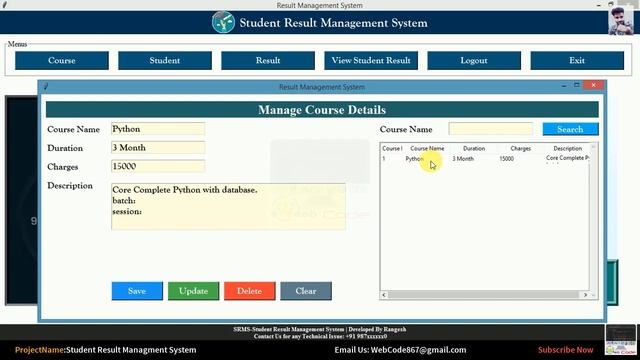Click the Description column header
The height and width of the screenshot is (360, 640).
pyautogui.click(x=567, y=149)
